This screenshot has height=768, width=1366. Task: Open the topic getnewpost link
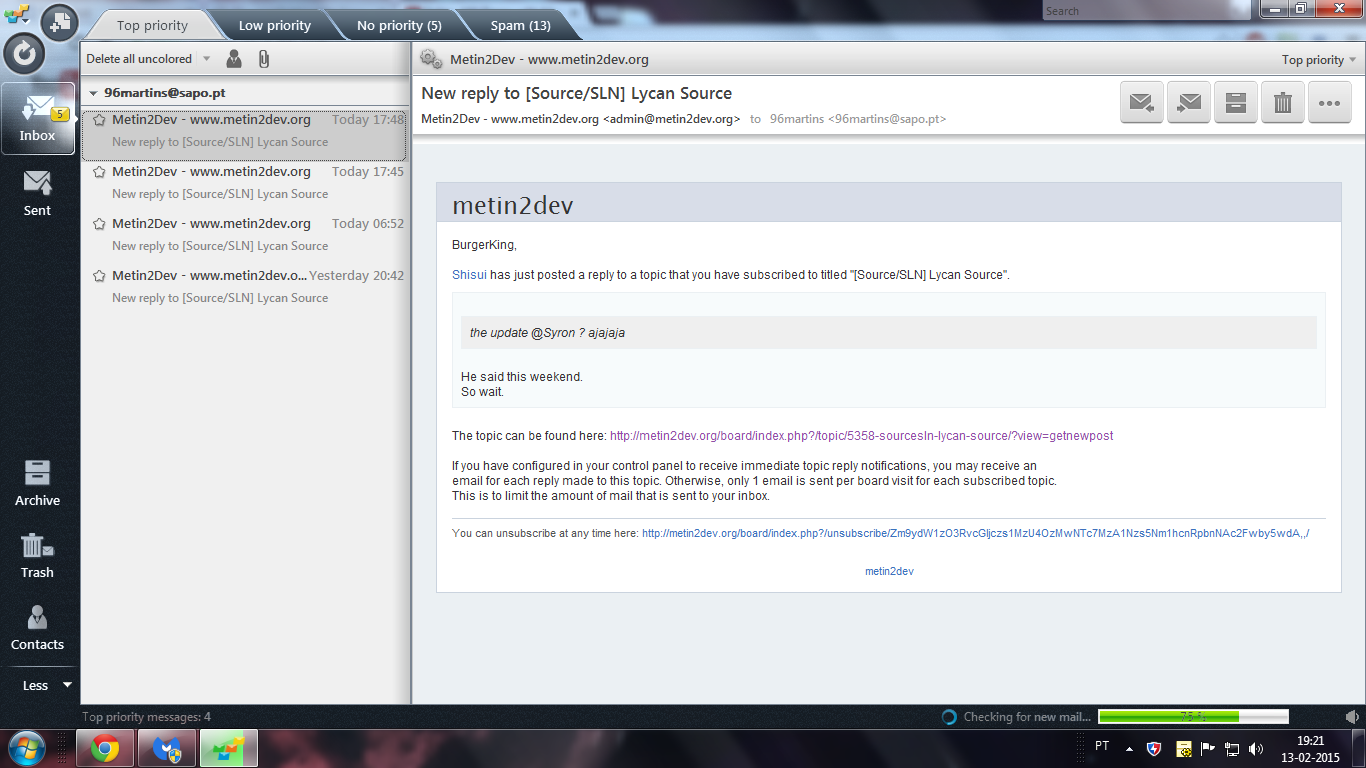861,436
